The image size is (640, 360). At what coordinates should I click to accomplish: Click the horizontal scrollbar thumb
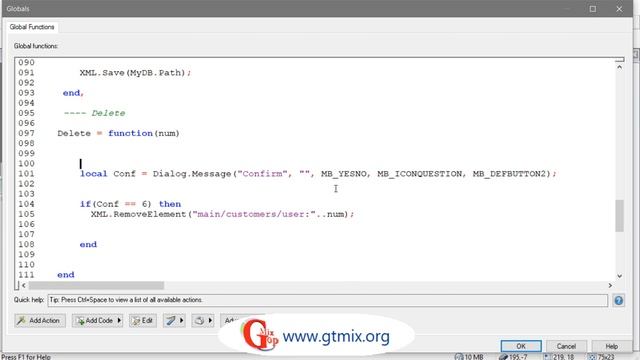coord(96,285)
